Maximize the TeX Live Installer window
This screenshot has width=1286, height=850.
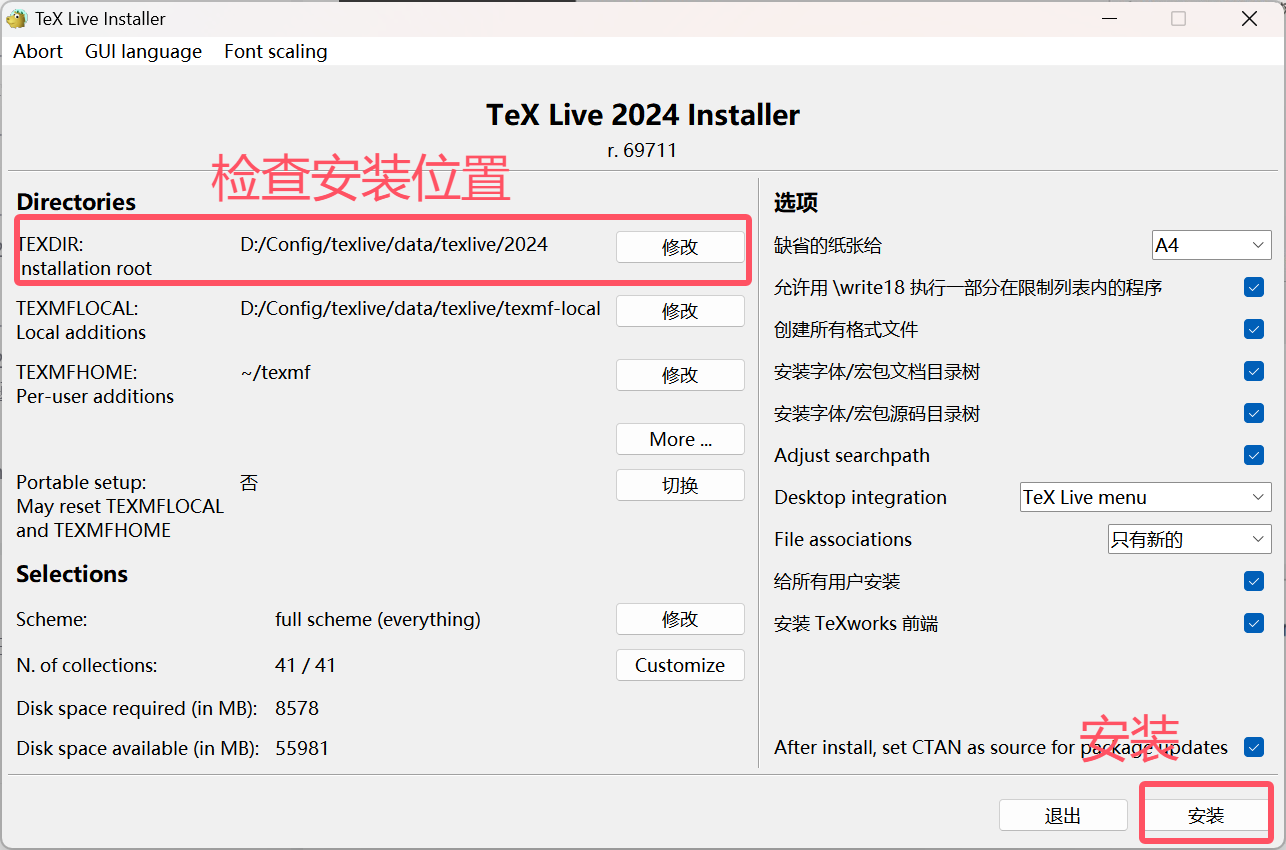[1179, 18]
